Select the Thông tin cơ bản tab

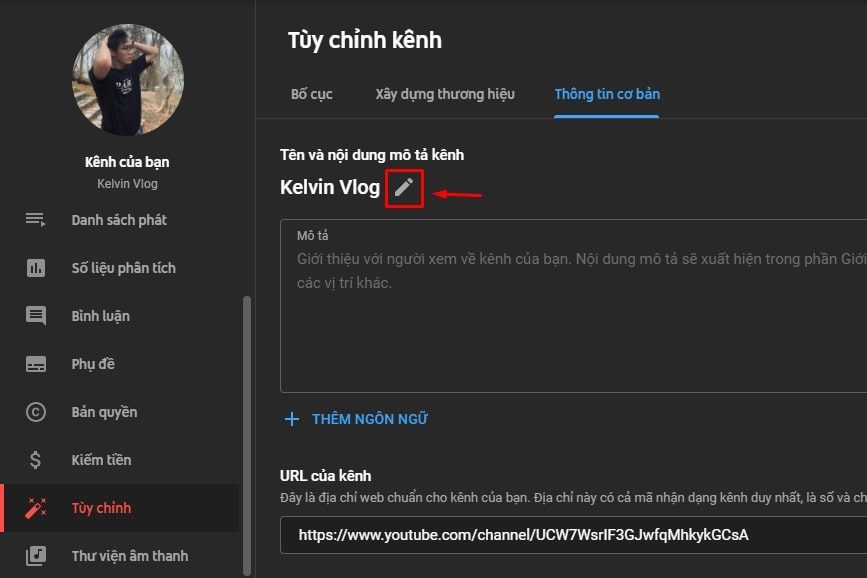coord(606,93)
